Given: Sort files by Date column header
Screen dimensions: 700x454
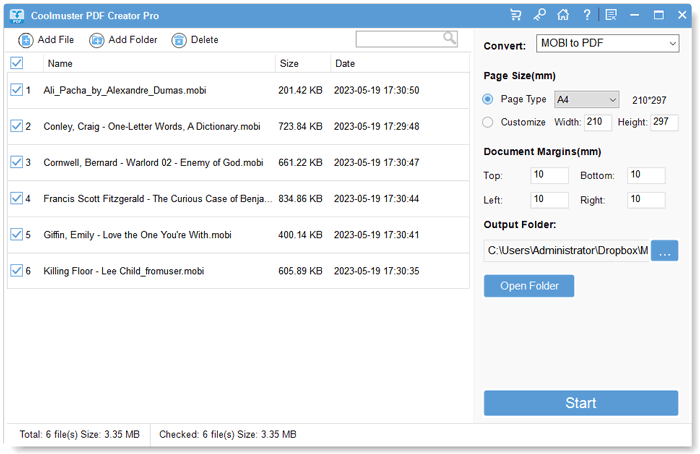Looking at the screenshot, I should point(345,63).
